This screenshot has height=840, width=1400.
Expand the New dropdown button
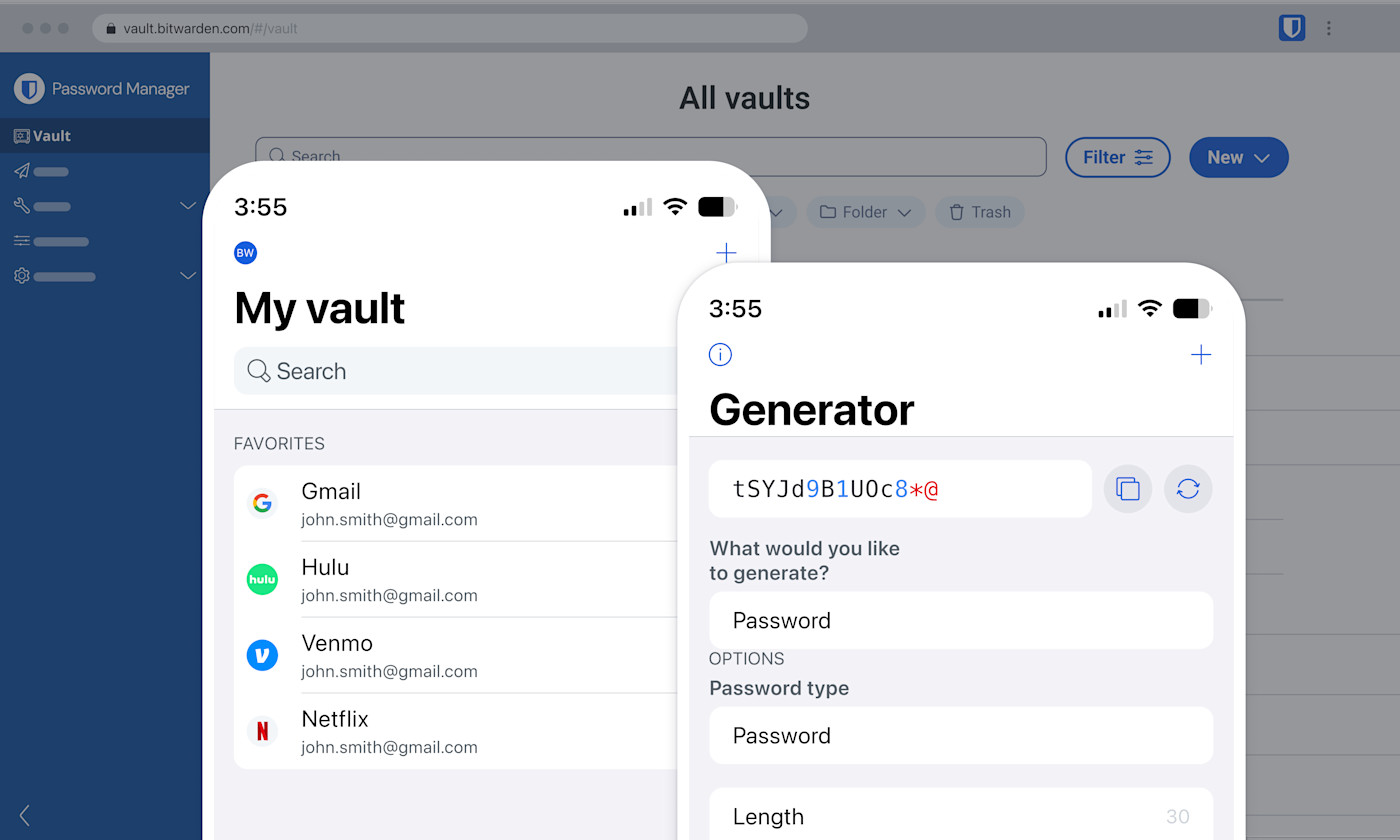point(1238,157)
